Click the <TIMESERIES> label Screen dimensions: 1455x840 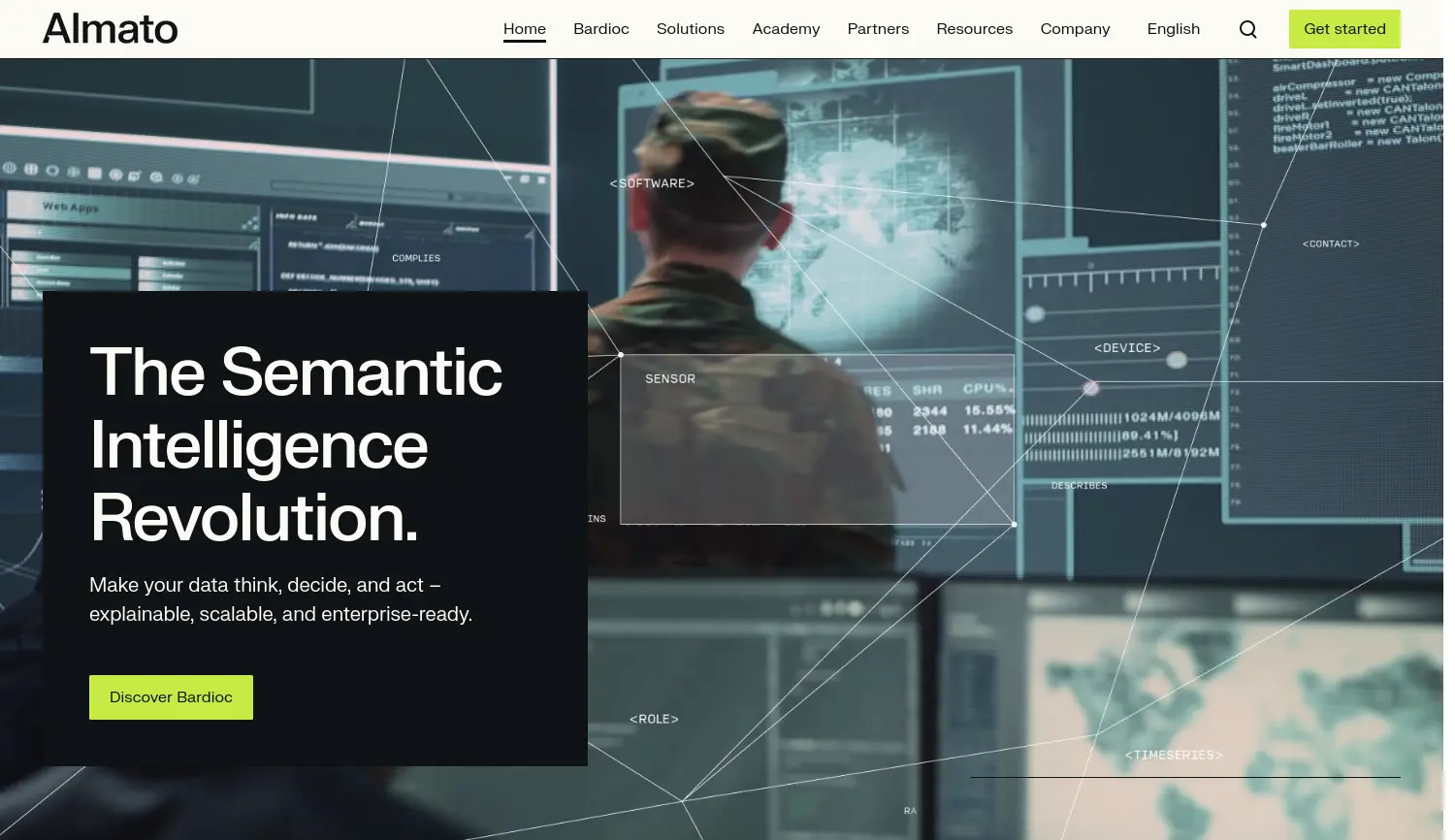click(x=1174, y=755)
